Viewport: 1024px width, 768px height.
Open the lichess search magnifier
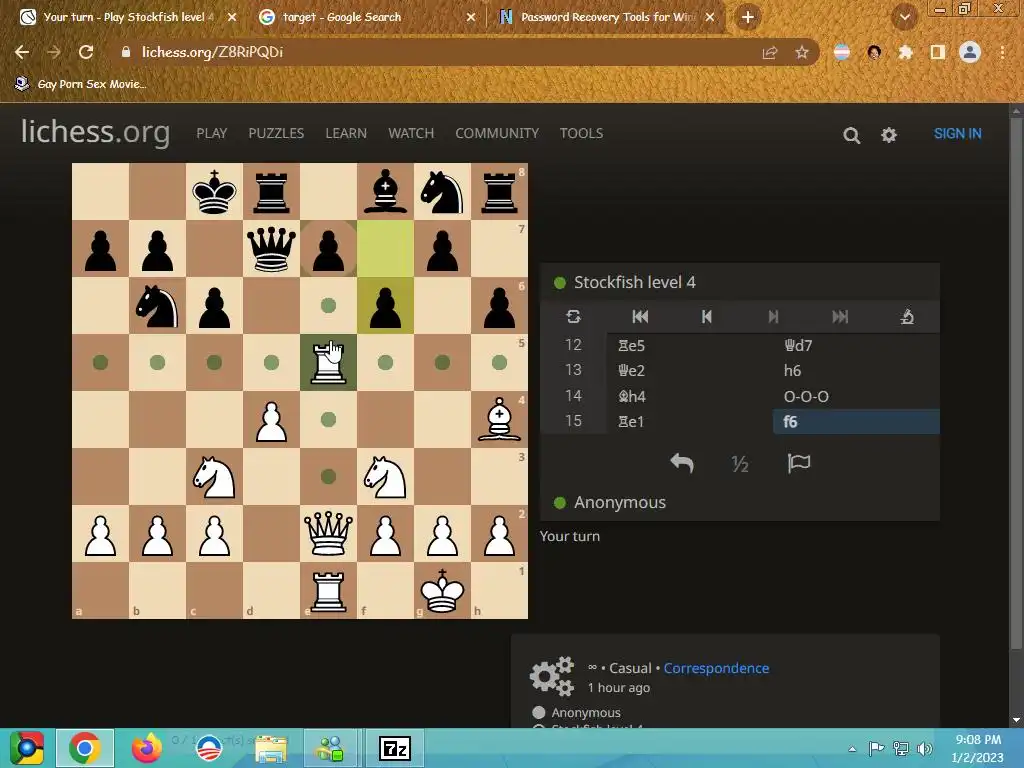(x=851, y=135)
